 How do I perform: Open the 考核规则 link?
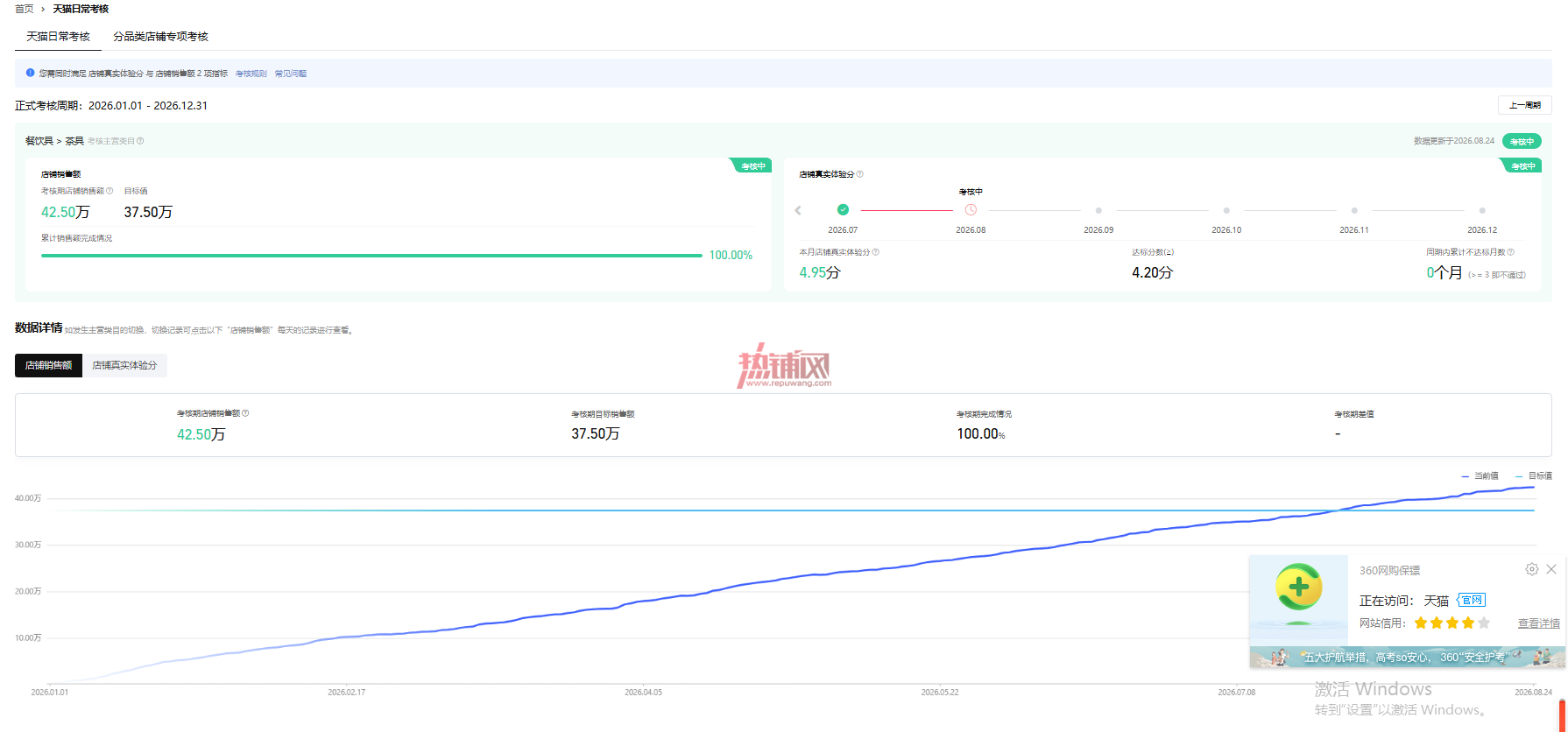(x=251, y=74)
